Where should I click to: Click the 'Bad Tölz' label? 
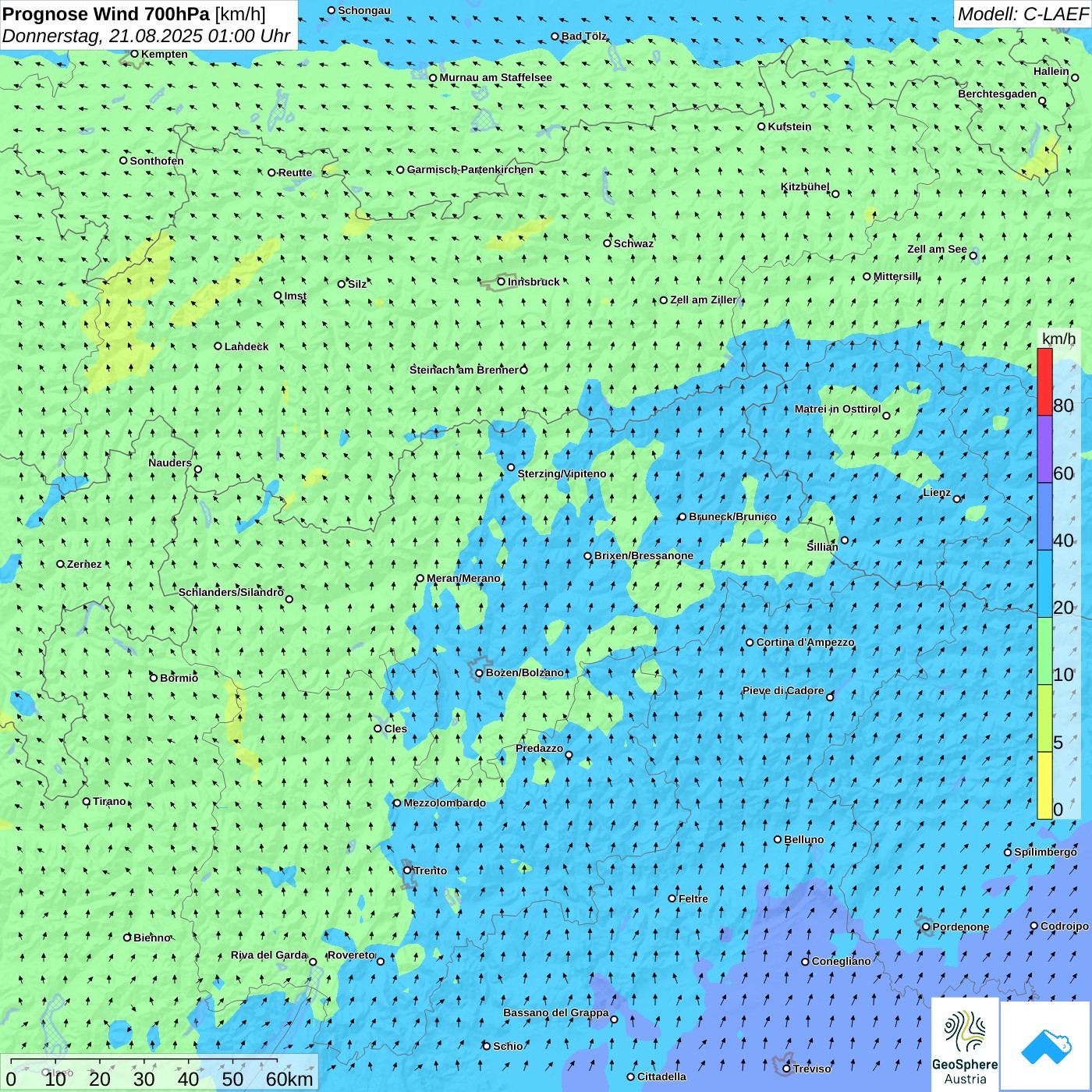[584, 36]
